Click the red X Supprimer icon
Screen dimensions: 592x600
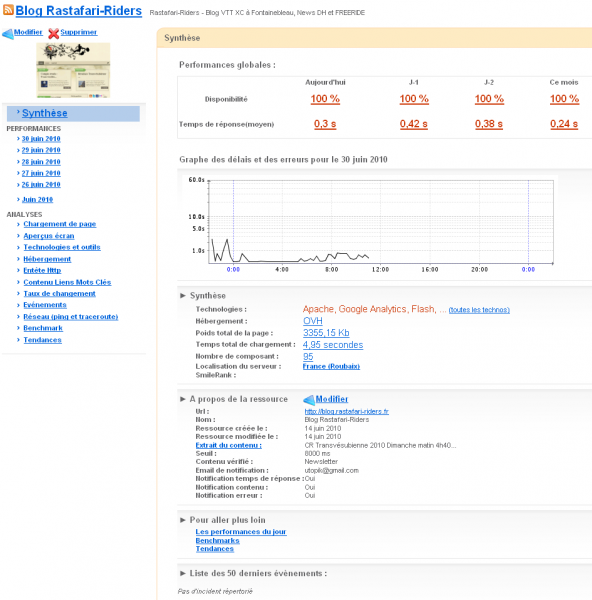(54, 34)
